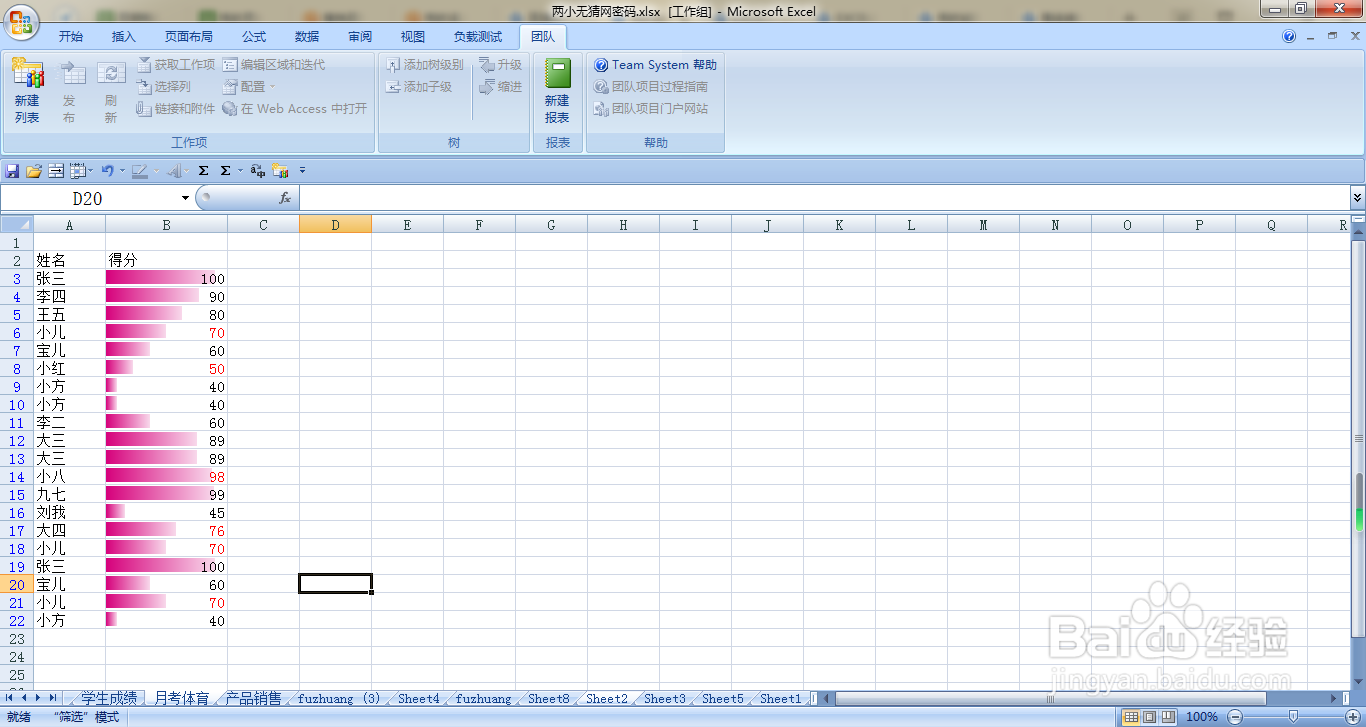Click the form icon after Open folder
Screen dimensions: 1366x727
(x=56, y=171)
